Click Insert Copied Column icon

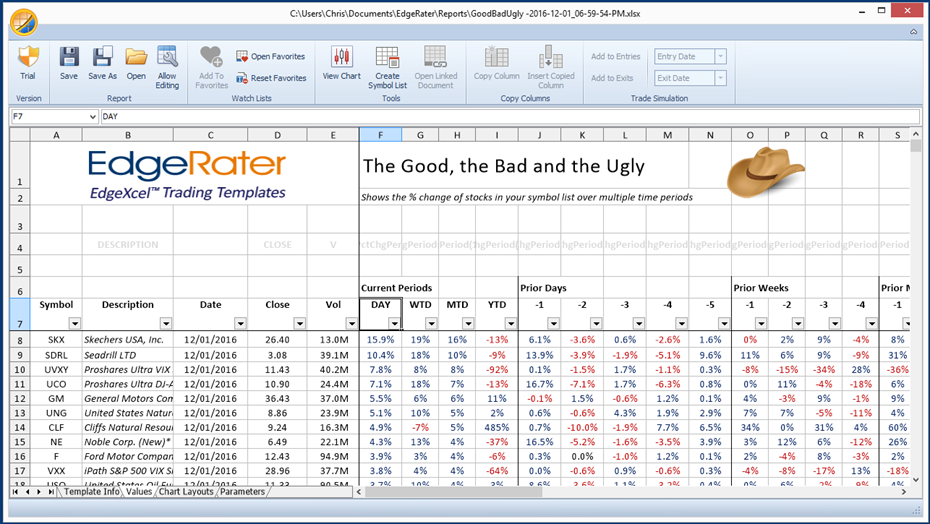click(x=550, y=58)
